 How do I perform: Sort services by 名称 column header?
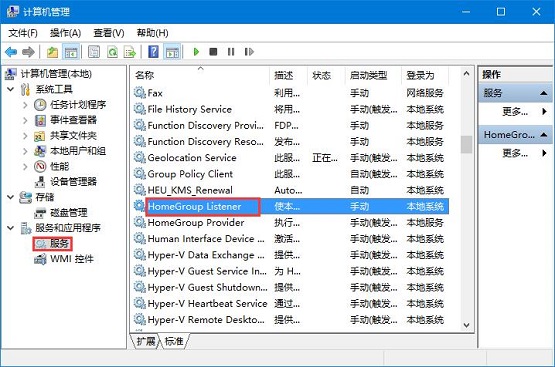199,75
